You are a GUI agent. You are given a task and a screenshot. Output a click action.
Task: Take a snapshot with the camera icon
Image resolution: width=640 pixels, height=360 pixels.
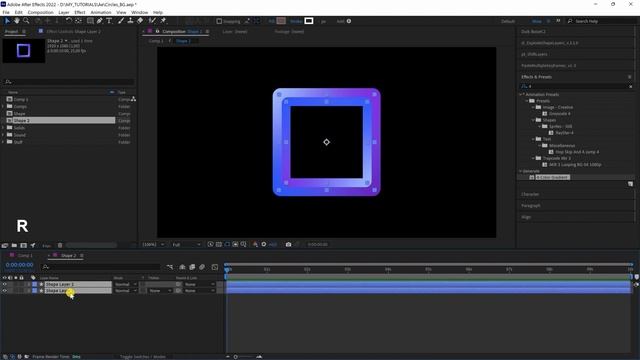(289, 244)
